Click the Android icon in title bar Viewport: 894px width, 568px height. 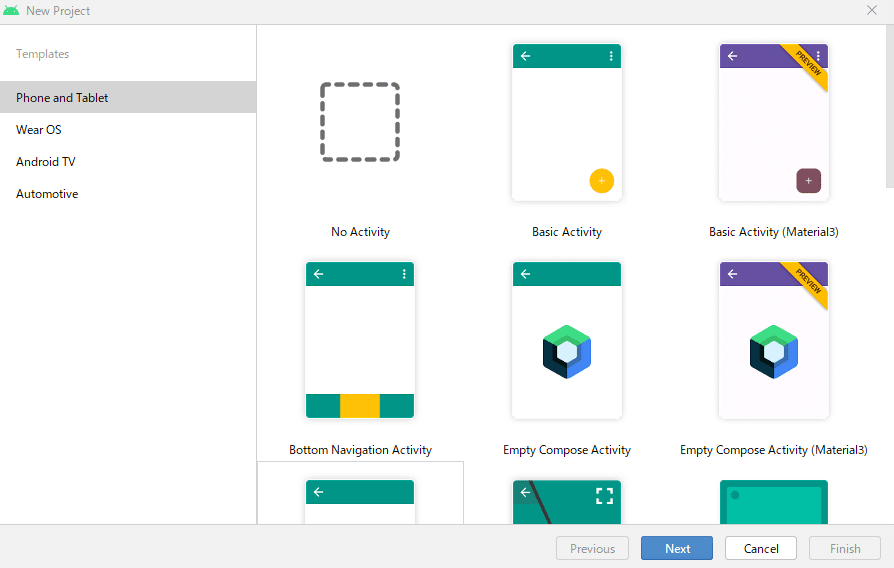pyautogui.click(x=11, y=11)
